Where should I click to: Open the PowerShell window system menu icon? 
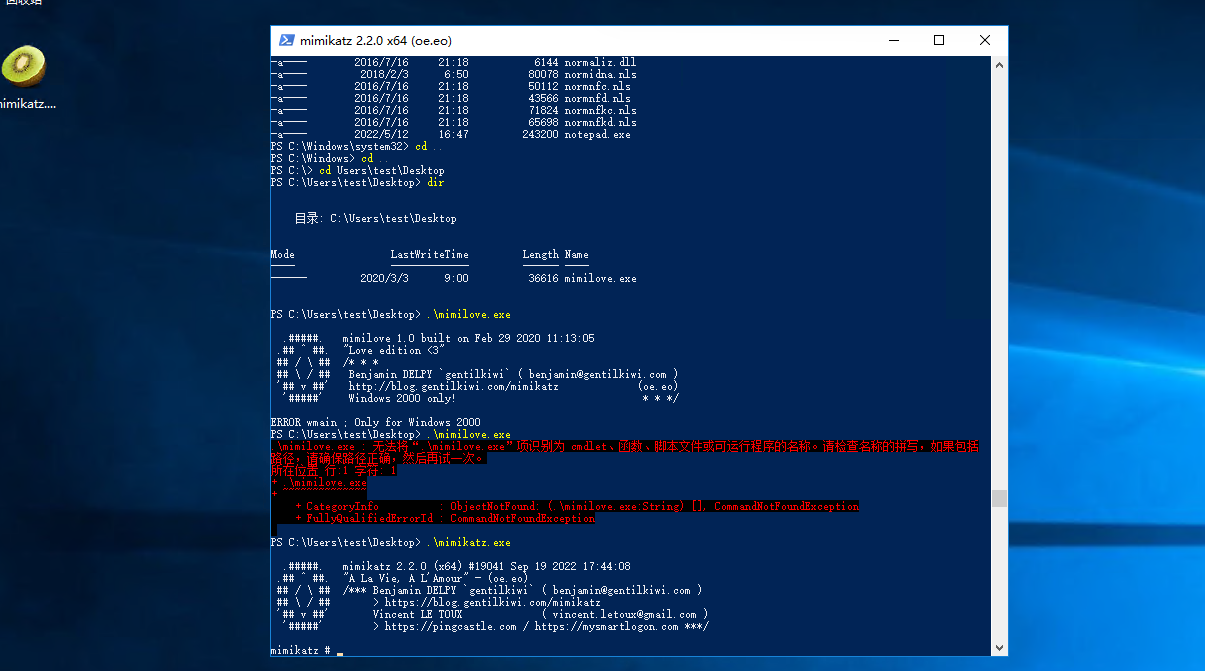click(286, 41)
